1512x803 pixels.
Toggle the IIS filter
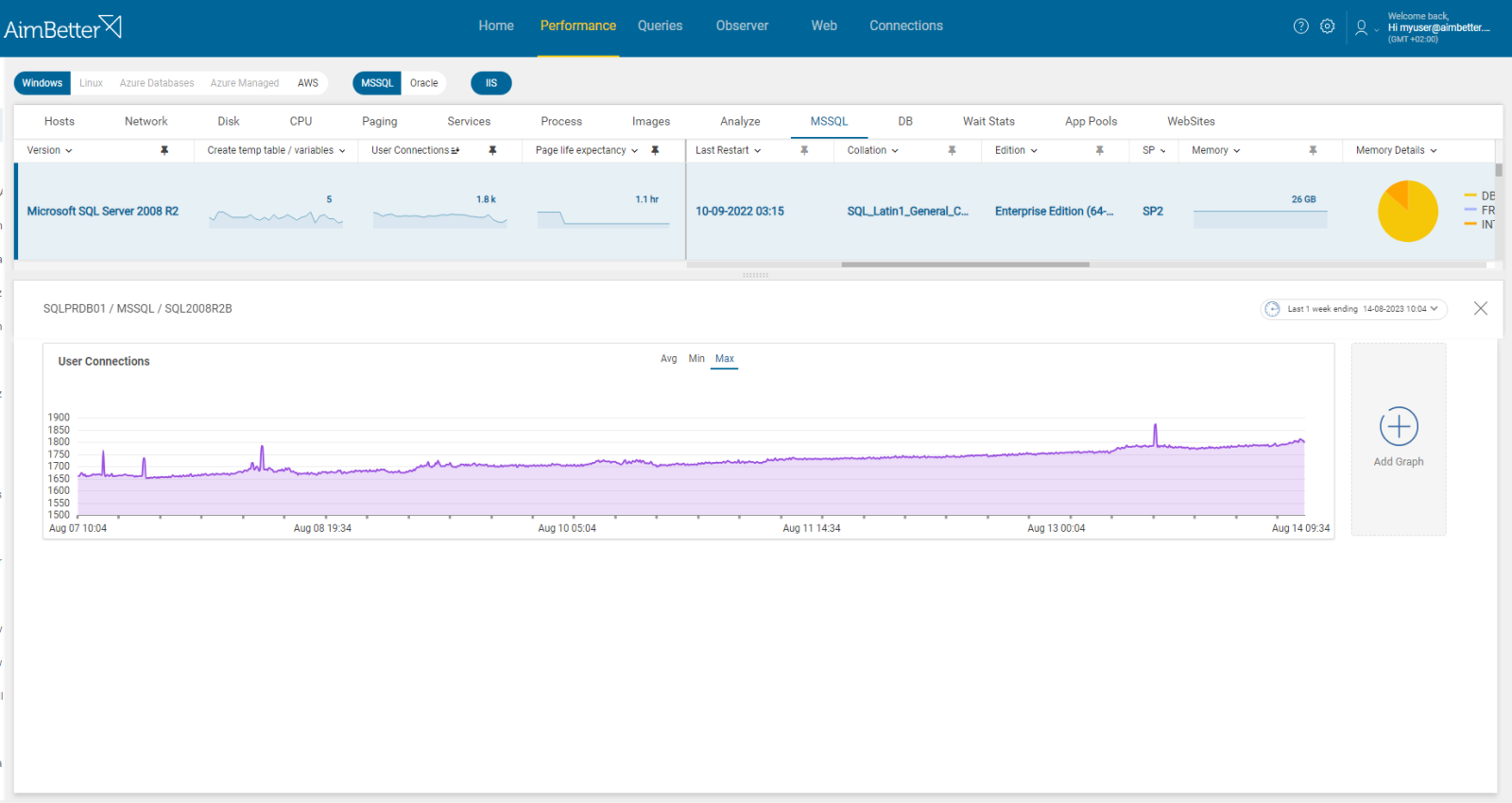click(x=491, y=83)
